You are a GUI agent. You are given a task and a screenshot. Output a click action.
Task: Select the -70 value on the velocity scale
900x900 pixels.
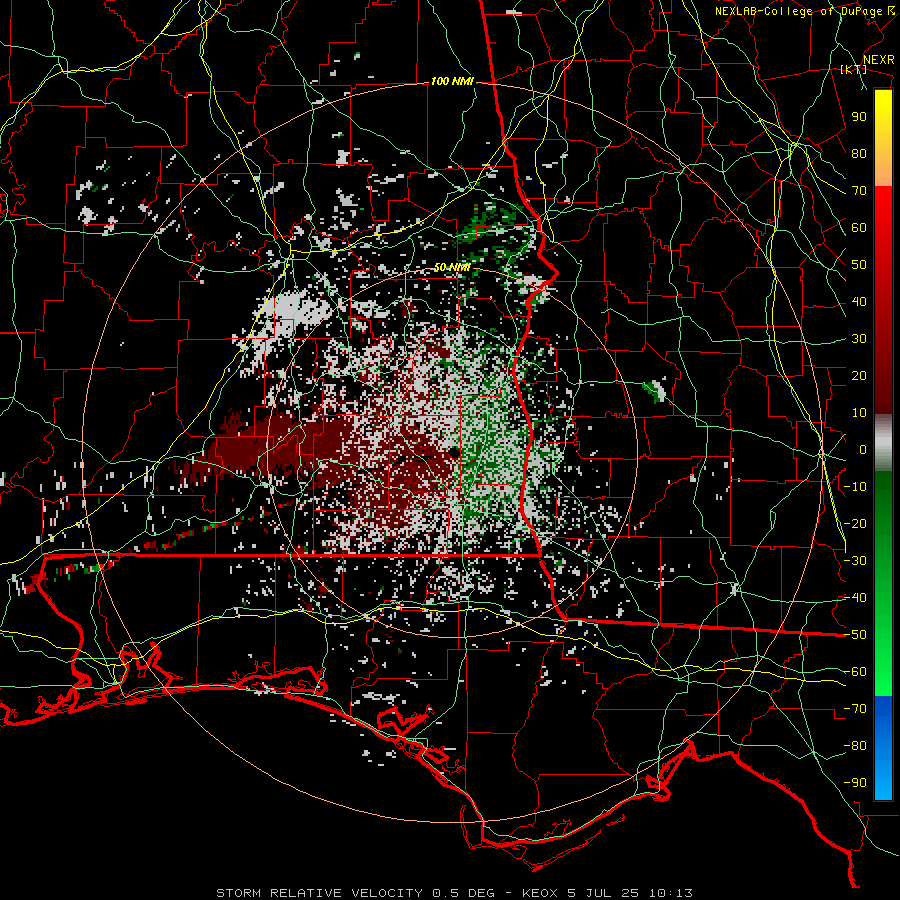[855, 709]
